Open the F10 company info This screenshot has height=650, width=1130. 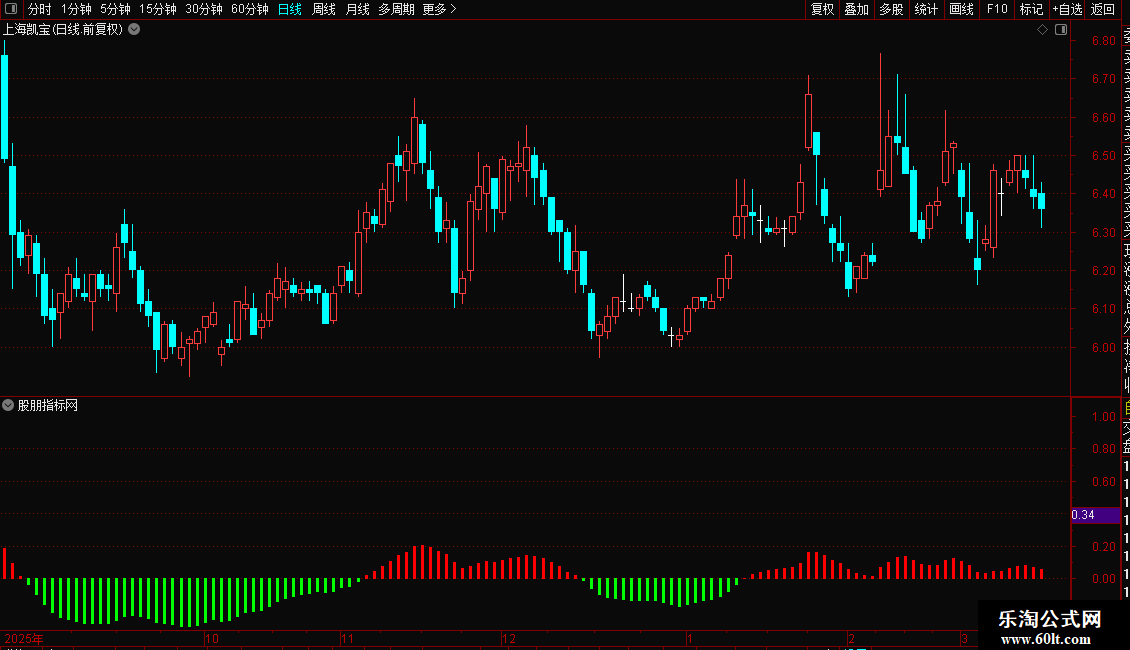[x=997, y=9]
